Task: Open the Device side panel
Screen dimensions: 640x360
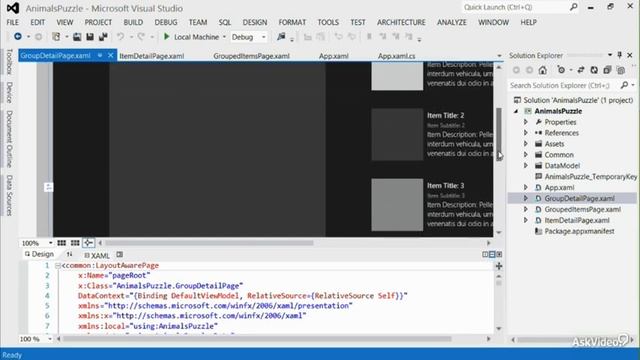Action: point(9,92)
